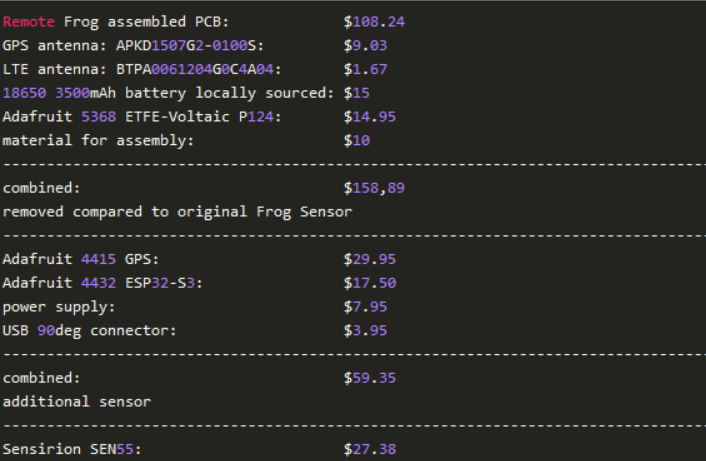Click "removed compared to original Frog Sensor"
The height and width of the screenshot is (461, 706).
point(177,211)
